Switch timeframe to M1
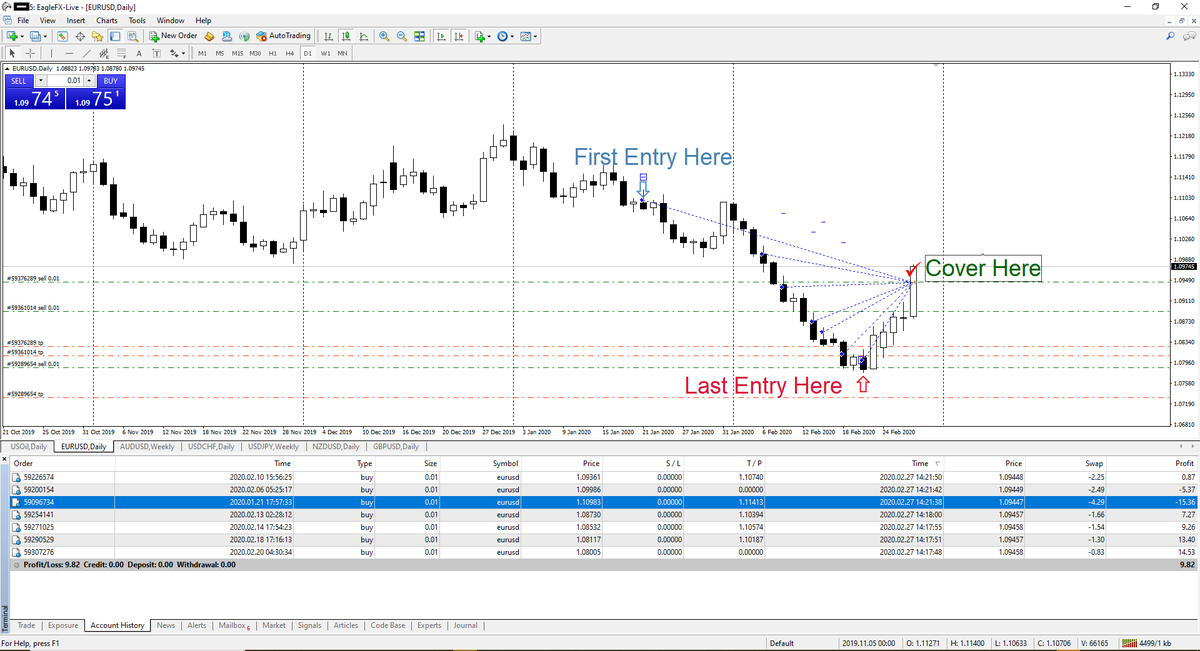This screenshot has width=1200, height=651. point(202,53)
